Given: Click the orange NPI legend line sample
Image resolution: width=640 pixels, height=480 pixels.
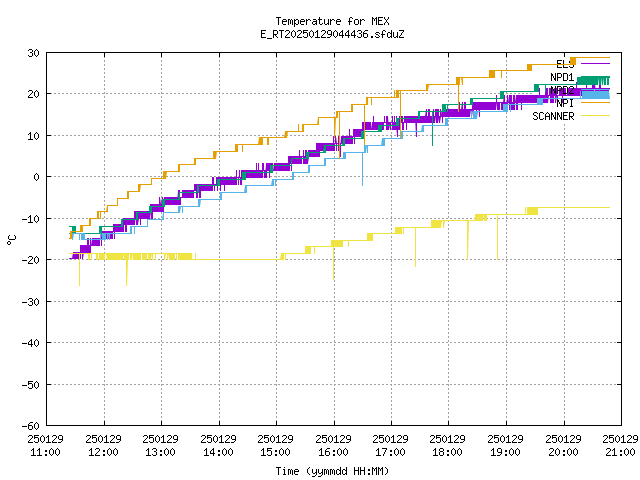Looking at the screenshot, I should click(x=595, y=103).
